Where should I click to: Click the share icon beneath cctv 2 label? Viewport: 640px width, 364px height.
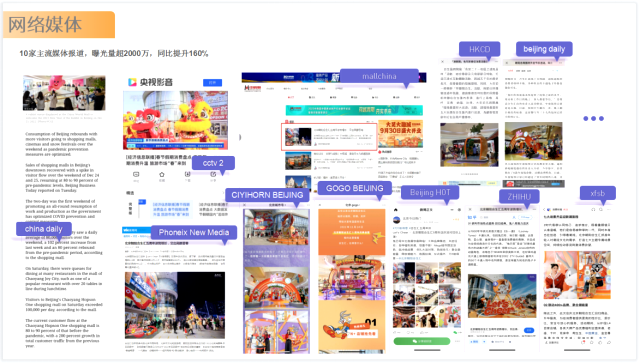(x=213, y=175)
